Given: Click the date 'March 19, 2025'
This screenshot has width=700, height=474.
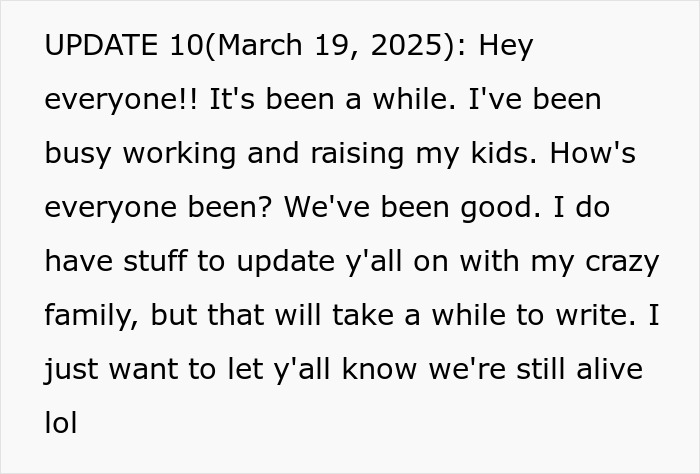Looking at the screenshot, I should point(332,46).
